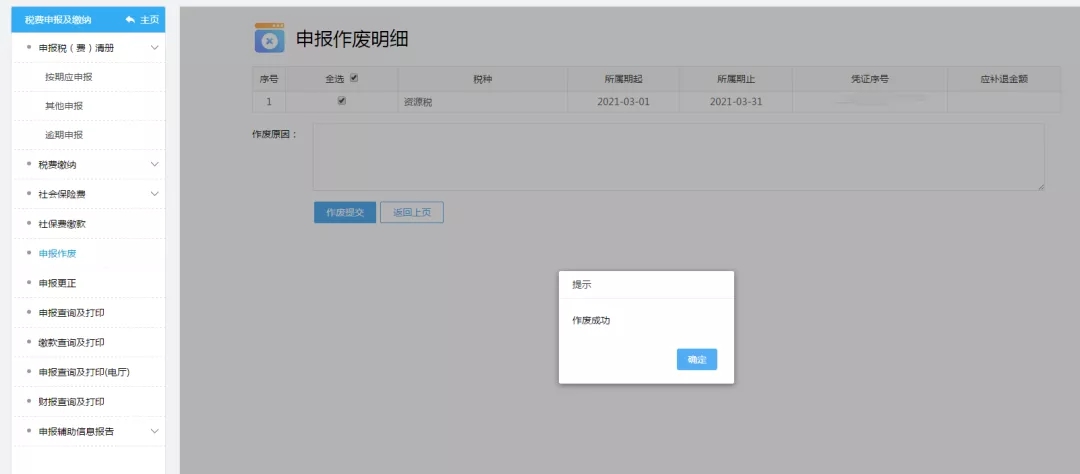This screenshot has height=474, width=1080.
Task: Open the 按期应申报 submenu item
Action: click(x=69, y=76)
